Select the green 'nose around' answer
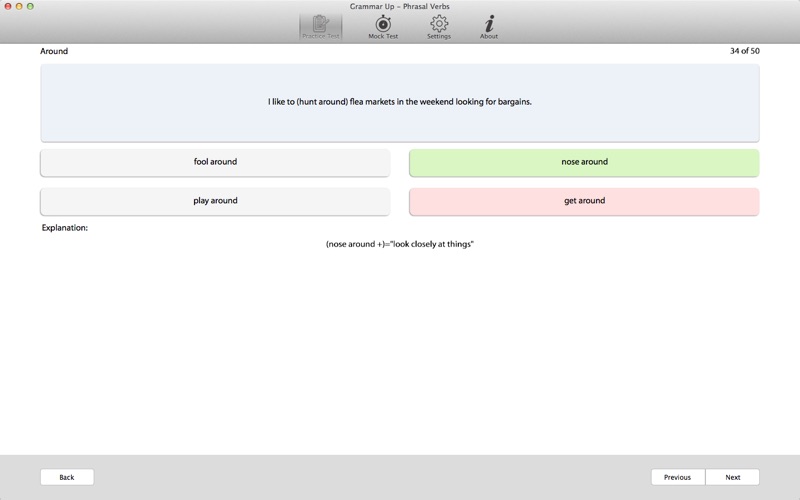Image resolution: width=800 pixels, height=500 pixels. point(584,162)
